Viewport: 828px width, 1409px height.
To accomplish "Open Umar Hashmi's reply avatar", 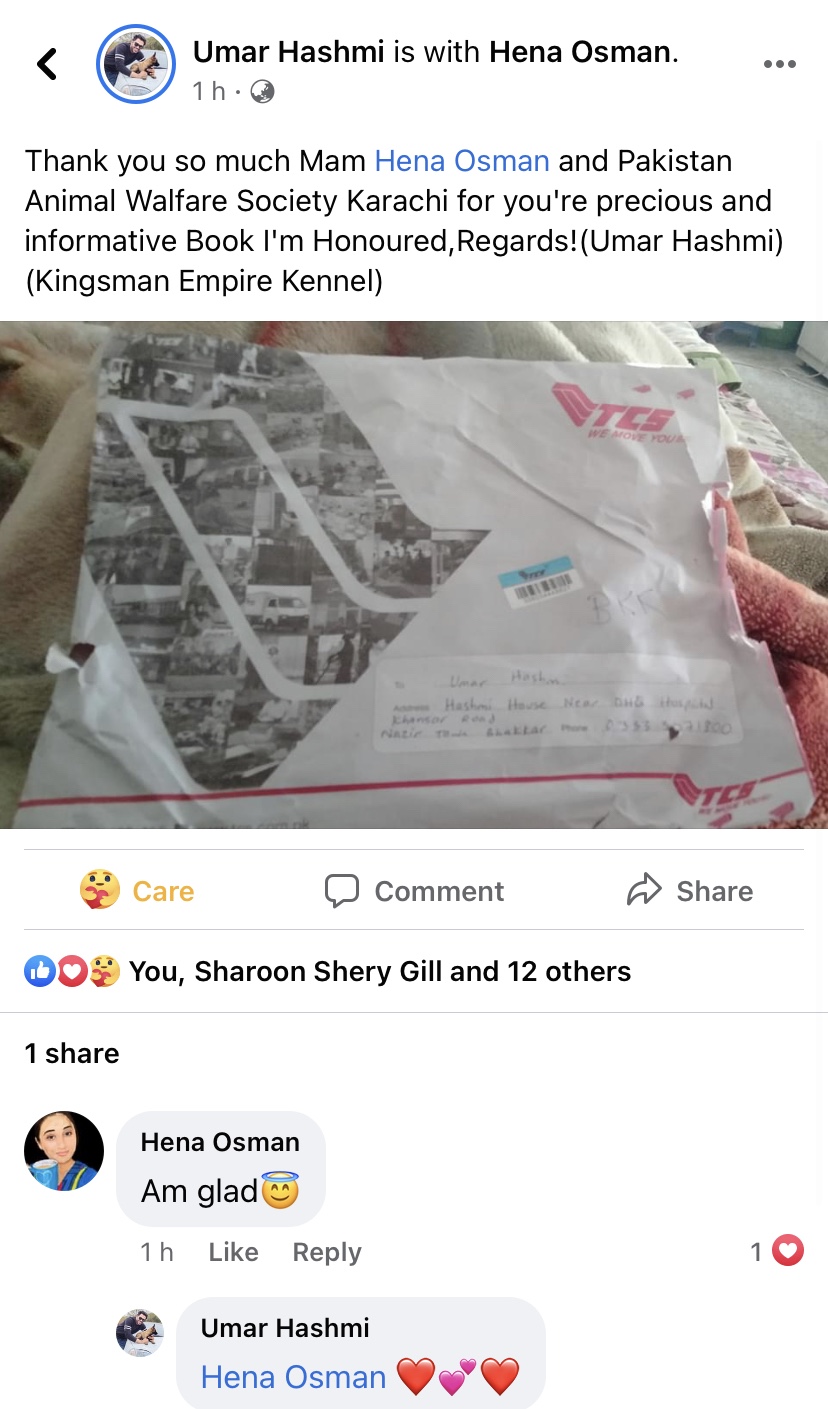I will coord(140,1333).
